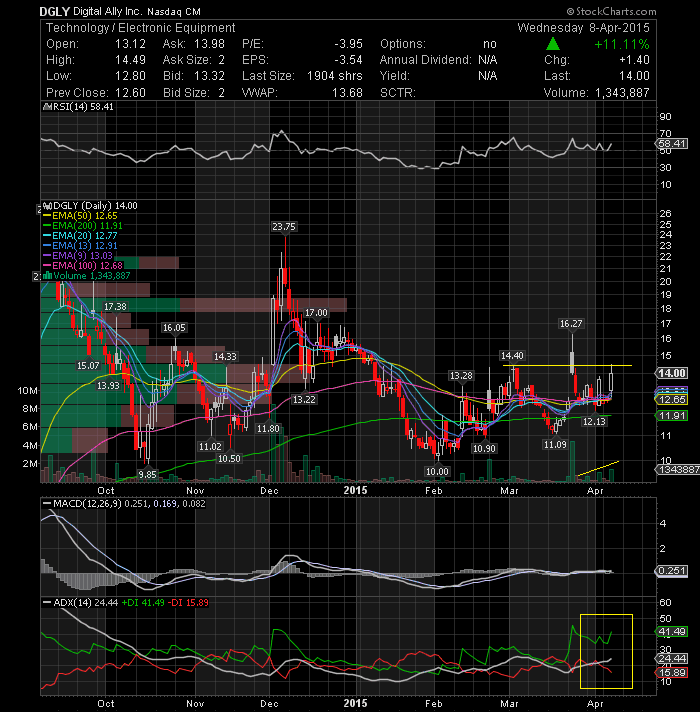This screenshot has width=700, height=712.
Task: Click the Chg +1.40 value
Action: [634, 60]
